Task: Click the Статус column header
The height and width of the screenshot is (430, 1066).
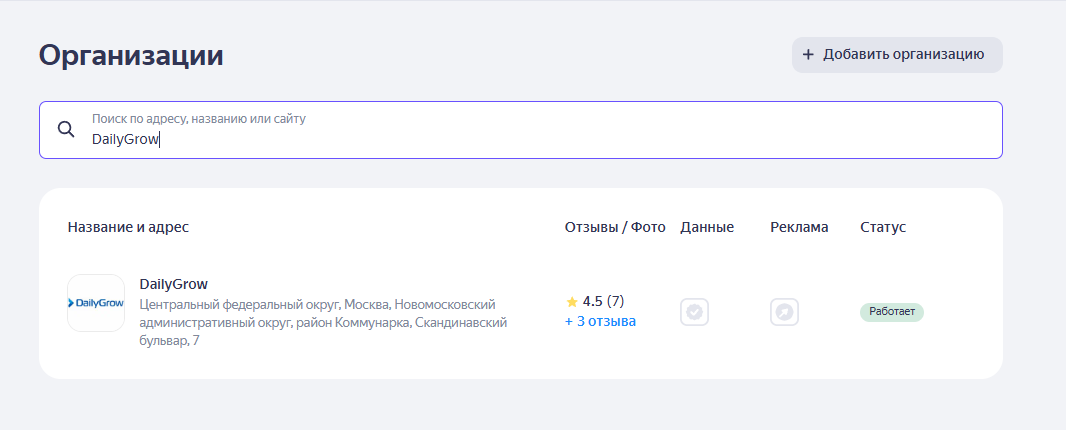Action: tap(883, 227)
